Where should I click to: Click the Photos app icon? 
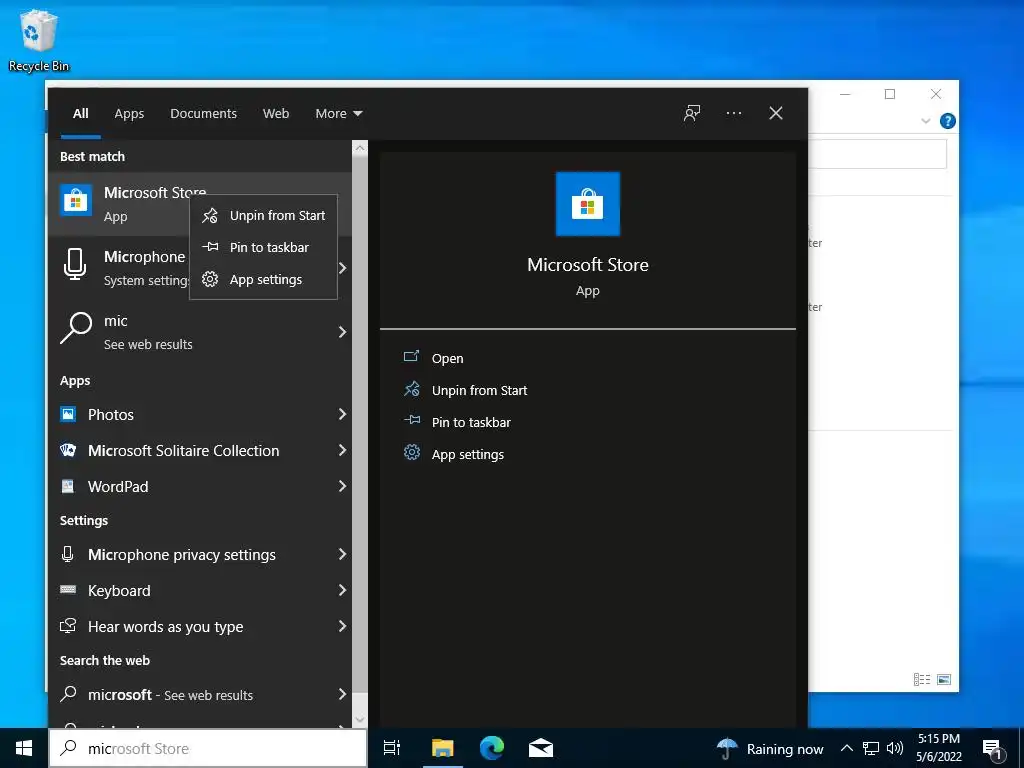68,414
